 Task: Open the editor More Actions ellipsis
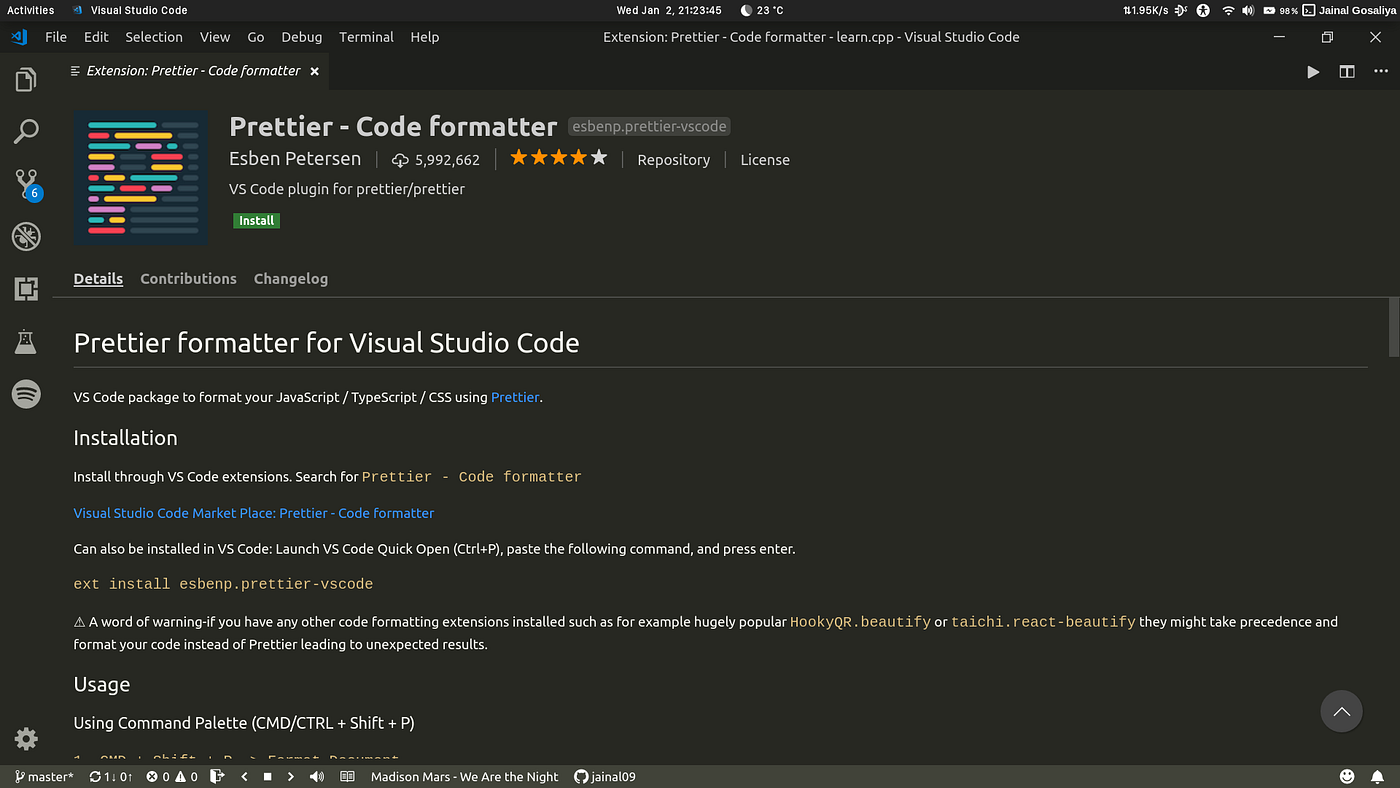[1380, 71]
